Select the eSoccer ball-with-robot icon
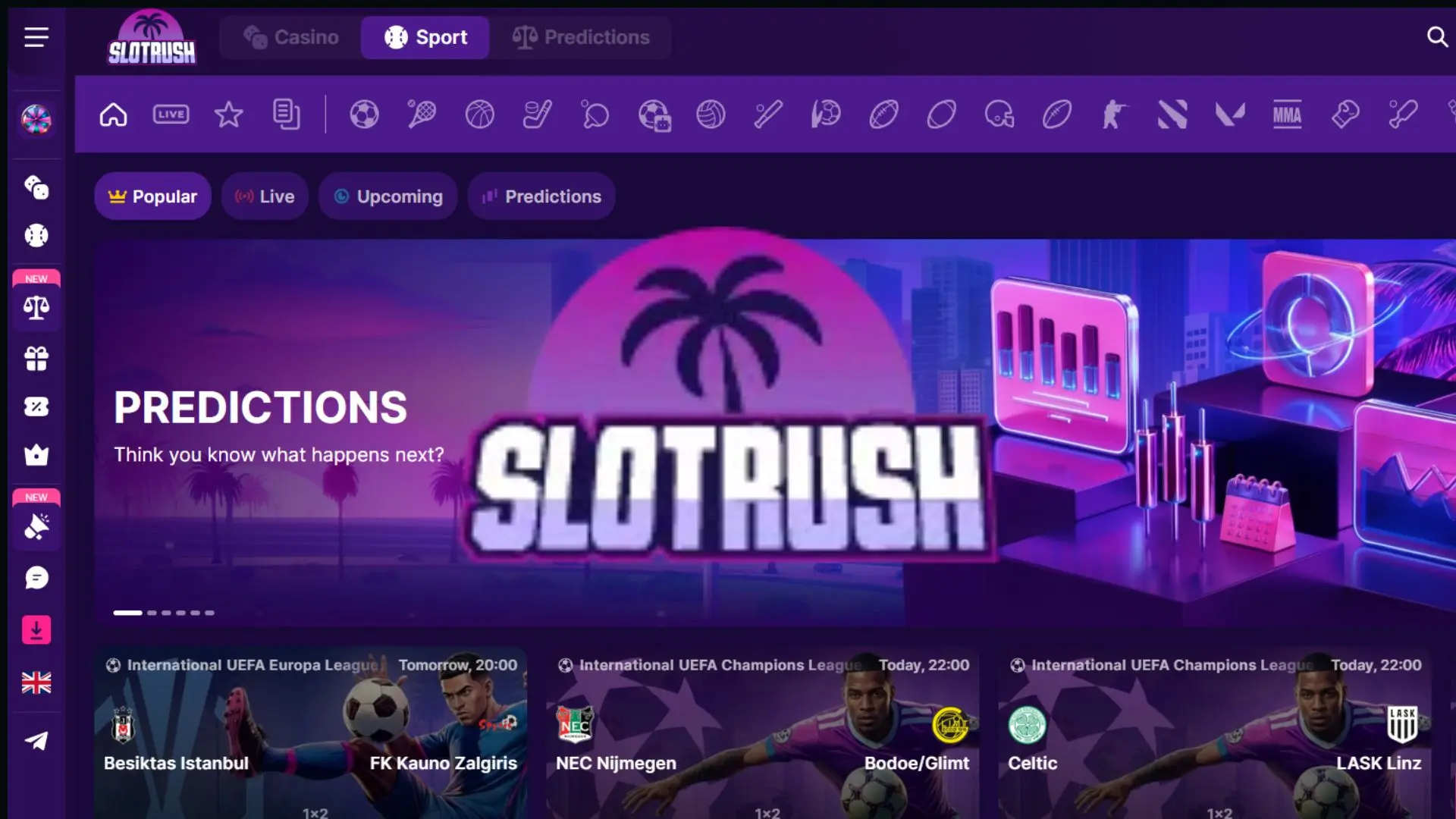 click(654, 115)
